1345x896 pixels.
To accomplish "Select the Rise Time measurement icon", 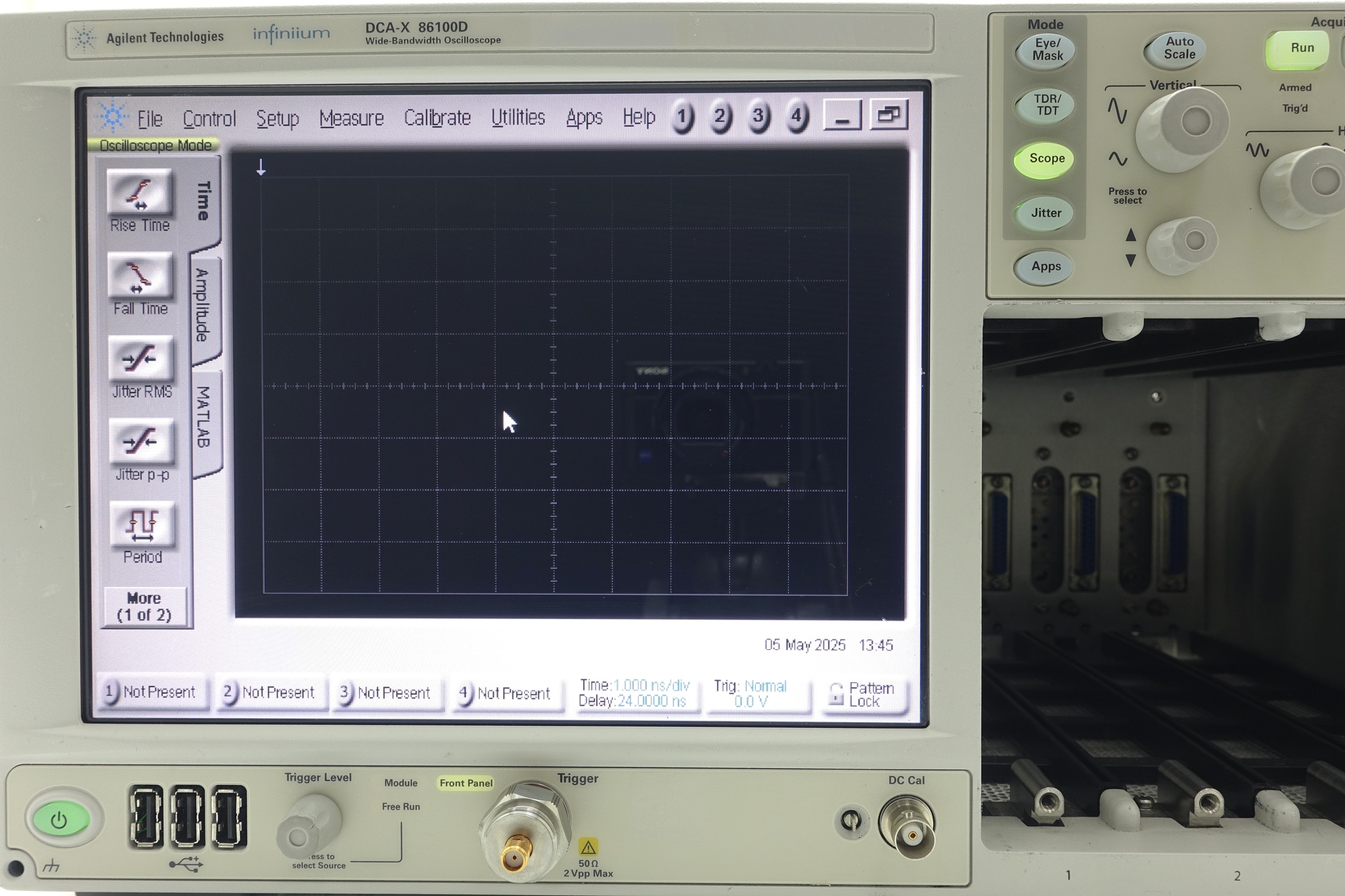I will point(140,193).
